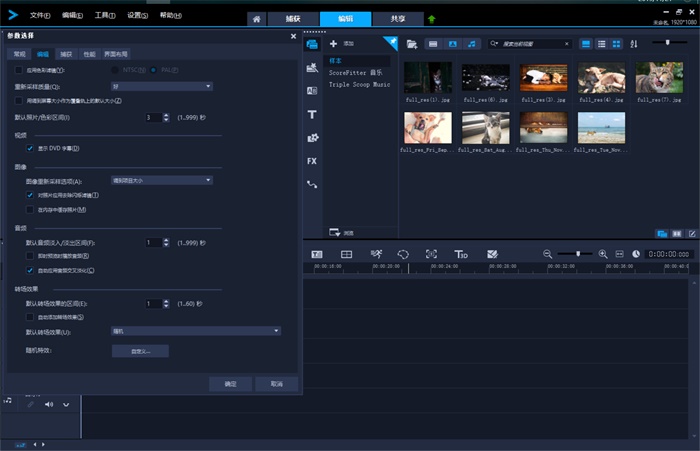Viewport: 700px width, 451px height.
Task: Expand the 重新采样质量 dropdown
Action: point(160,86)
